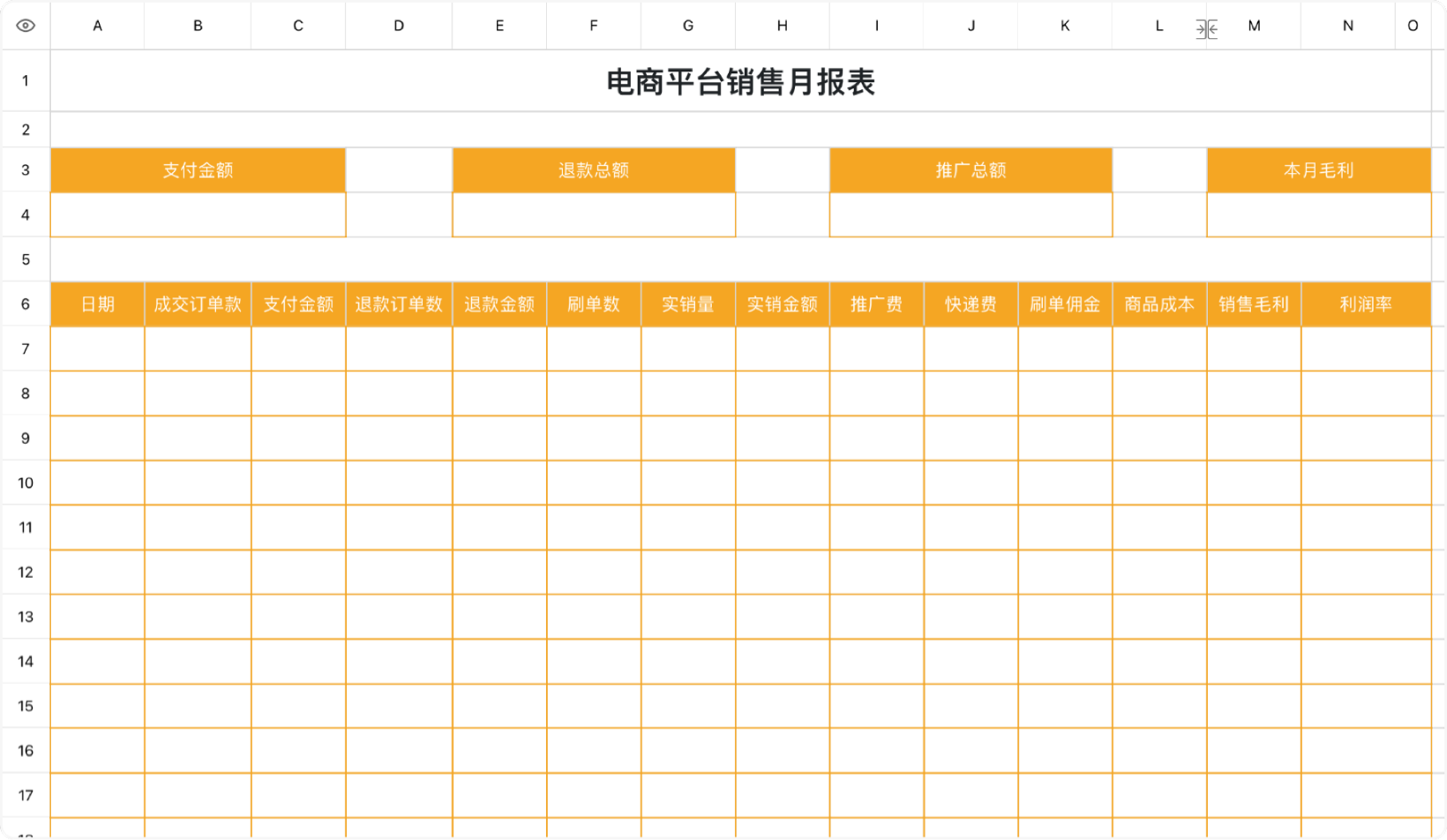This screenshot has width=1447, height=840.
Task: Select column K header
Action: pyautogui.click(x=1065, y=26)
